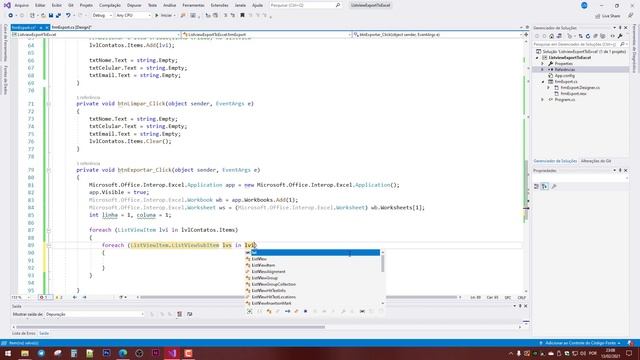Toggle word wrap icon in output panel
The width and height of the screenshot is (640, 360).
[x=189, y=314]
